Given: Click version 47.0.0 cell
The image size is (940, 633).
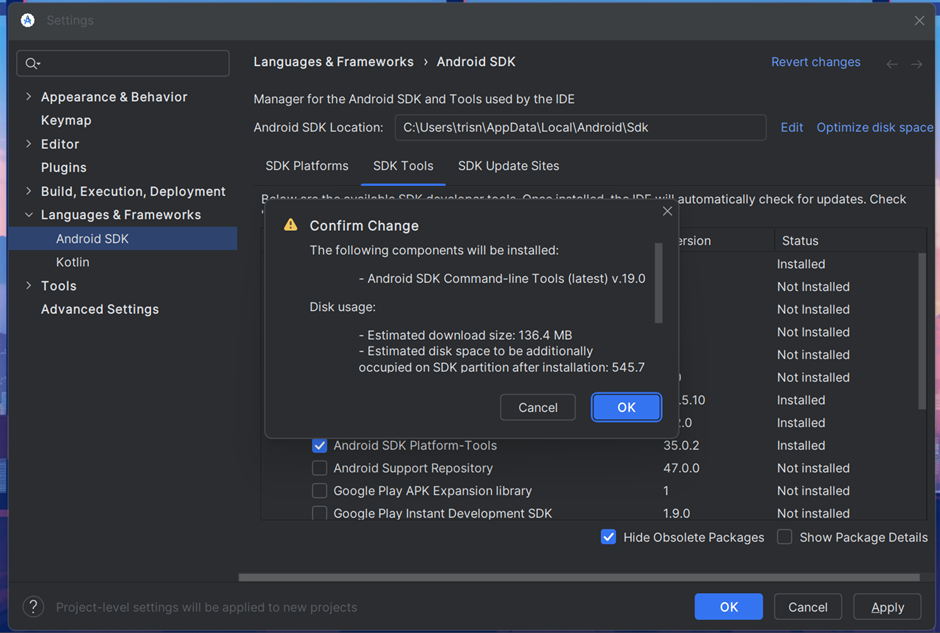Looking at the screenshot, I should (681, 468).
